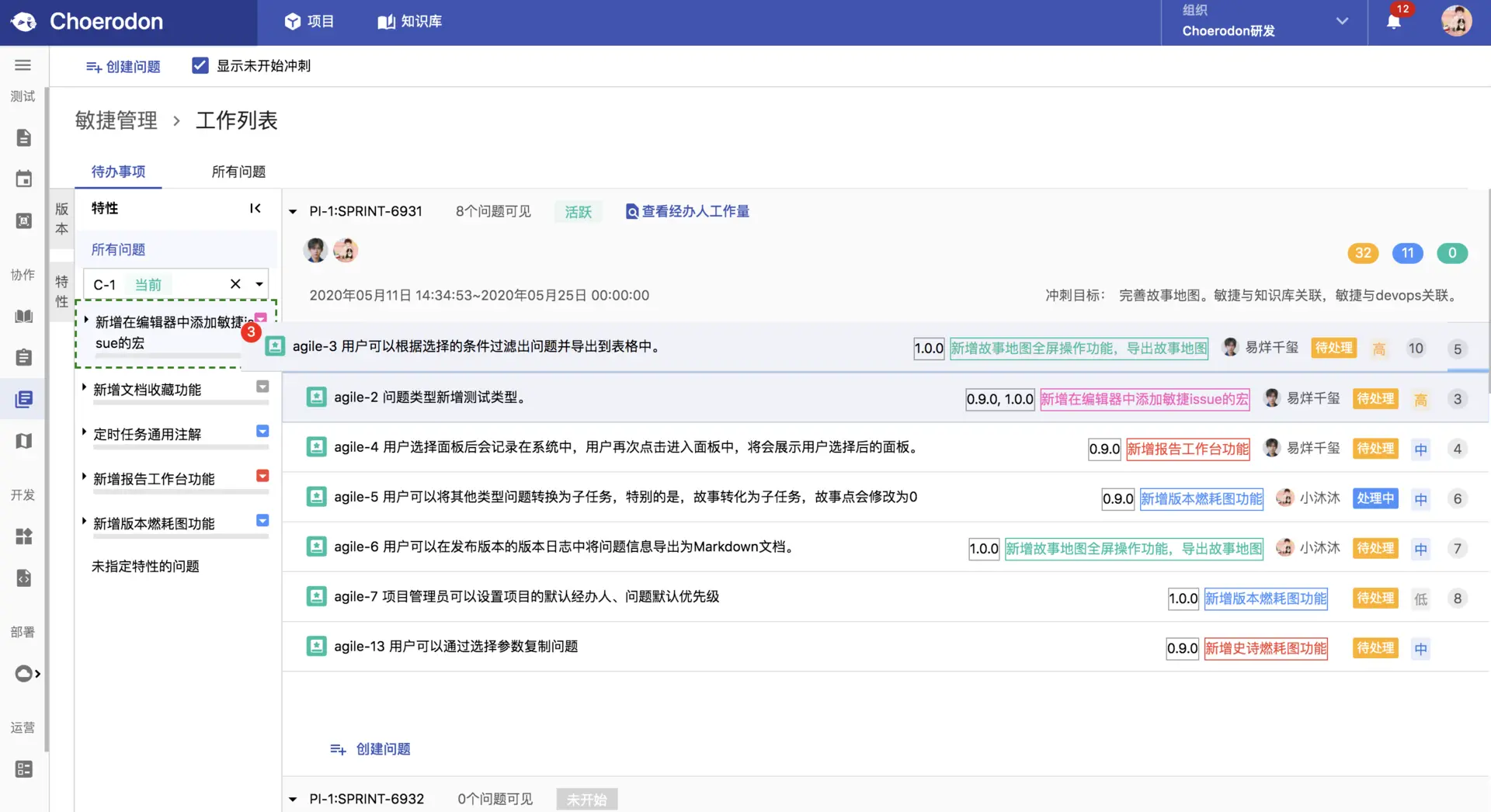The image size is (1491, 812).
Task: Open the 知识库 menu in the top bar
Action: coord(409,21)
